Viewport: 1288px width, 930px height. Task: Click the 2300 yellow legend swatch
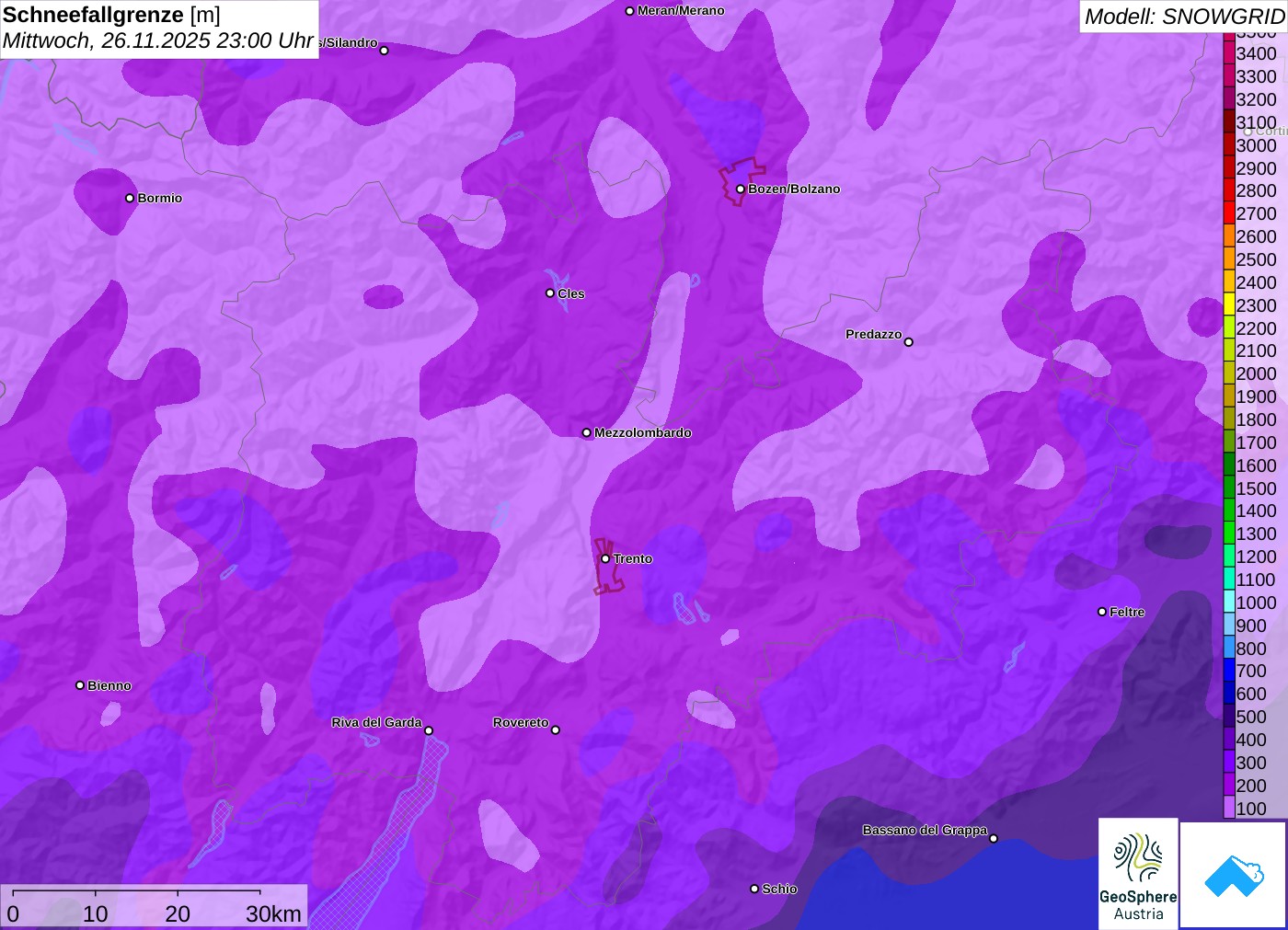pyautogui.click(x=1229, y=304)
